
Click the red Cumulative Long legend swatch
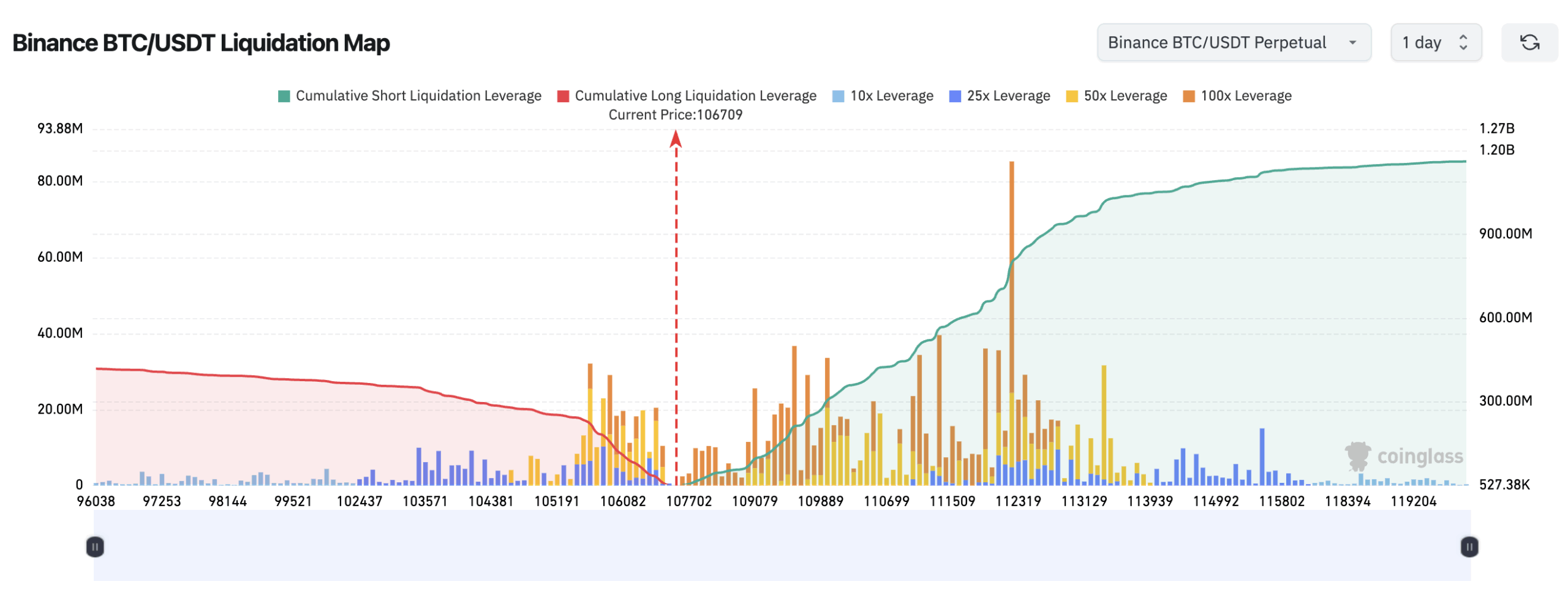(x=563, y=96)
